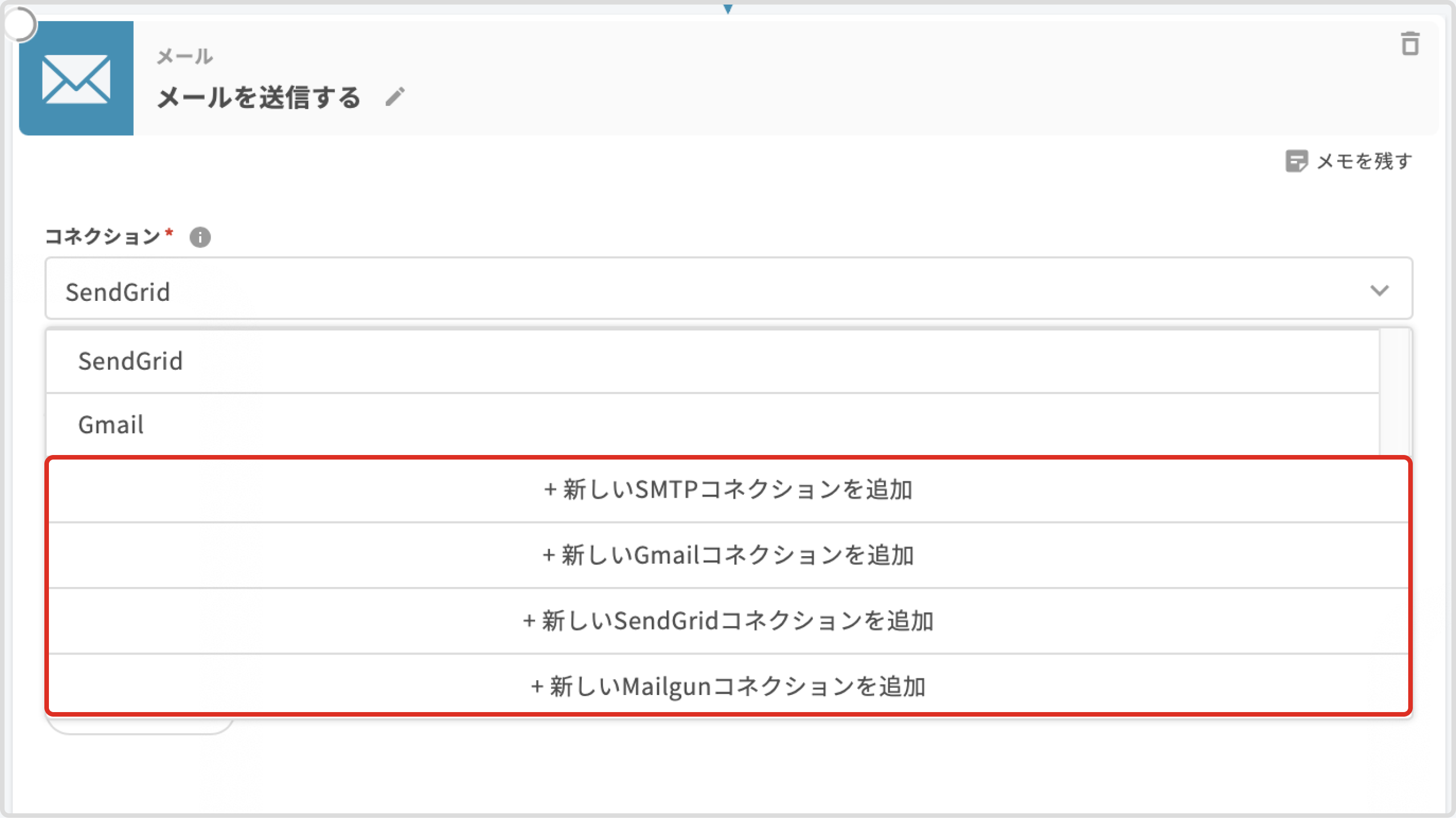The width and height of the screenshot is (1456, 819).
Task: Toggle the circle selector at step corner
Action: (x=20, y=24)
